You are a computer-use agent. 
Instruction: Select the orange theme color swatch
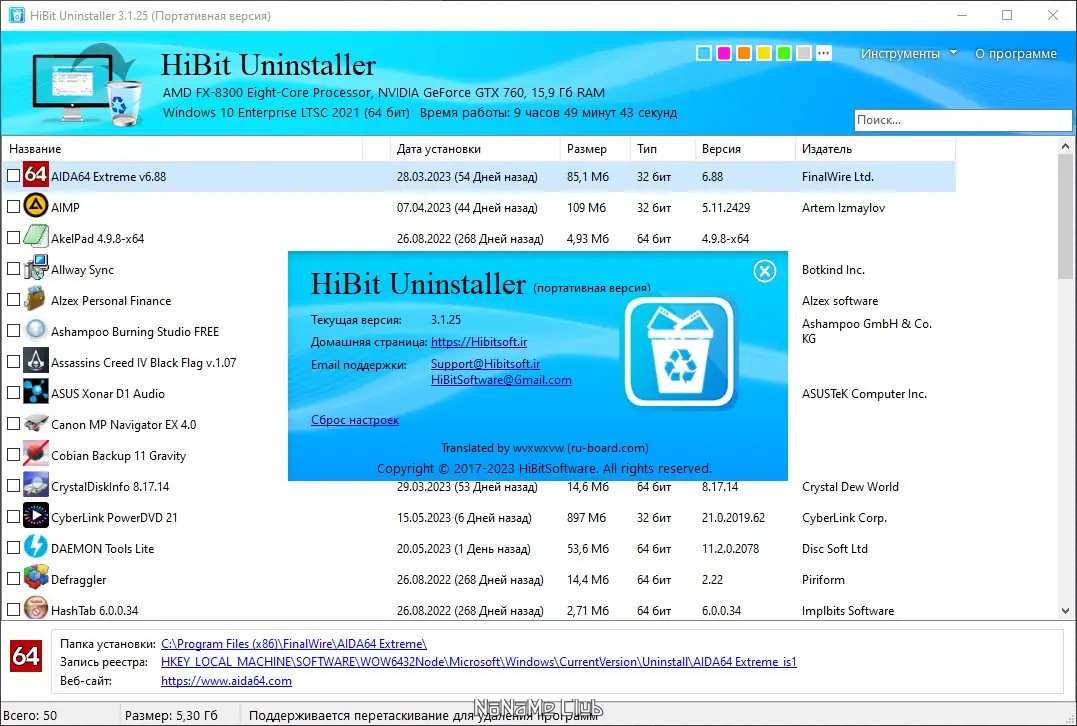click(744, 53)
